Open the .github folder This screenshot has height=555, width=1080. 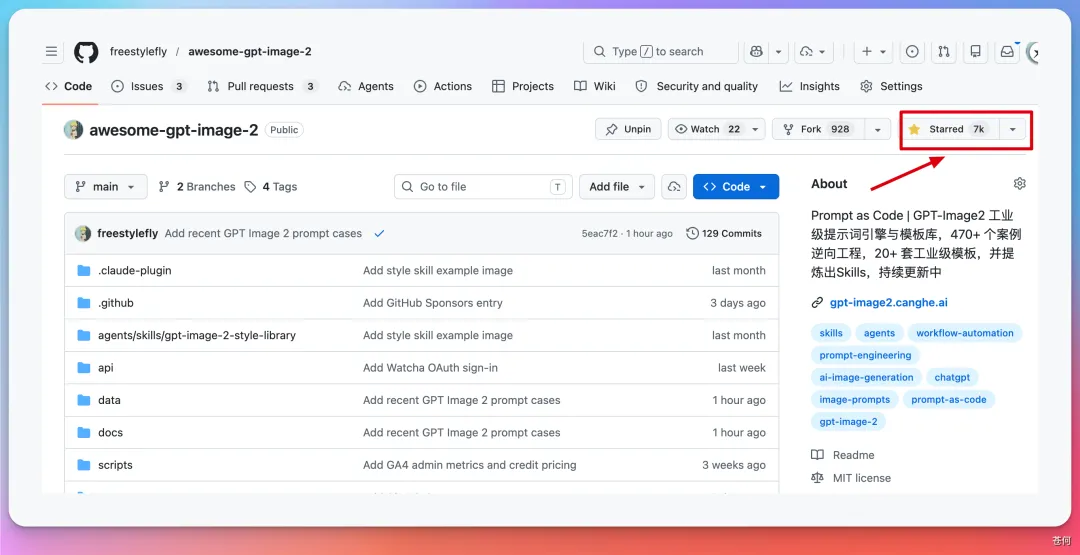pos(116,303)
